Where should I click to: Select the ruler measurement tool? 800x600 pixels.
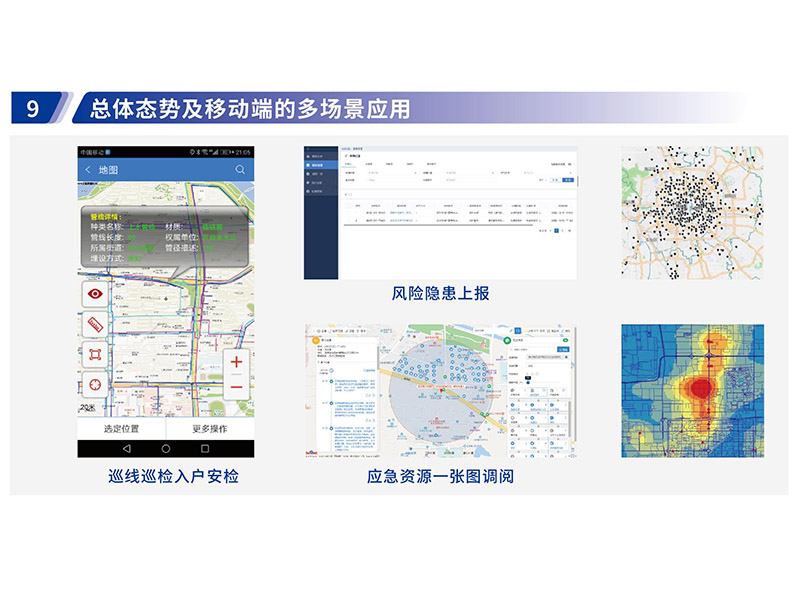pos(96,325)
